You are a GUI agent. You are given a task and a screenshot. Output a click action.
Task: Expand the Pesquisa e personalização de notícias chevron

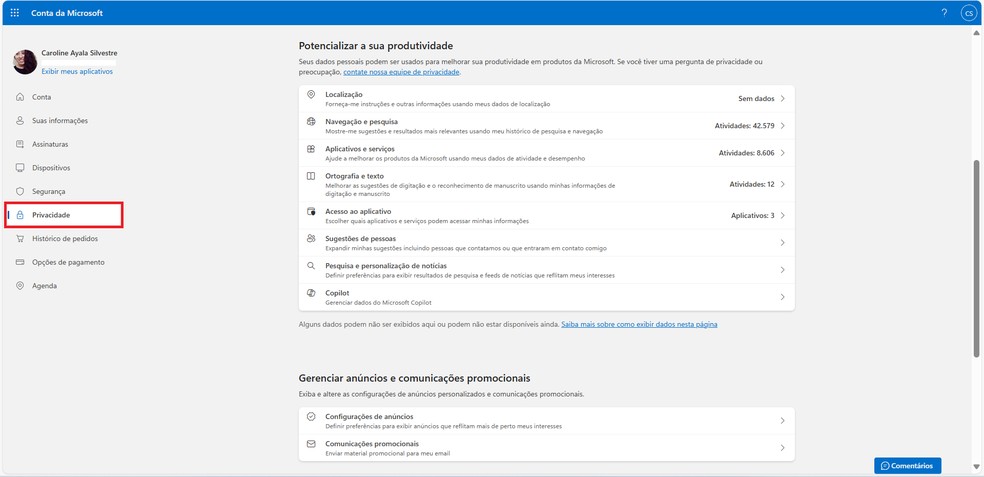[x=783, y=270]
